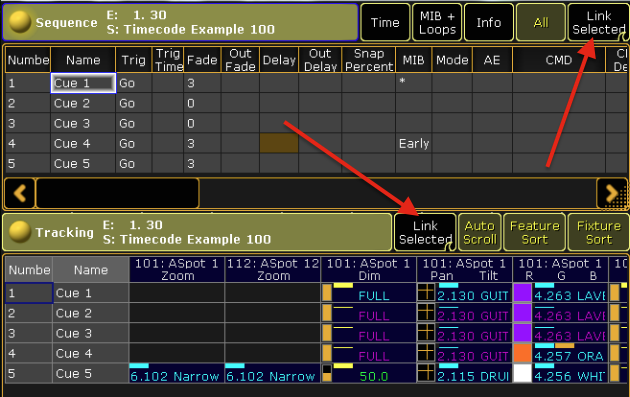Select Cue 1 name cell in Sequence
Screen dimensions: 630x397
[x=83, y=83]
